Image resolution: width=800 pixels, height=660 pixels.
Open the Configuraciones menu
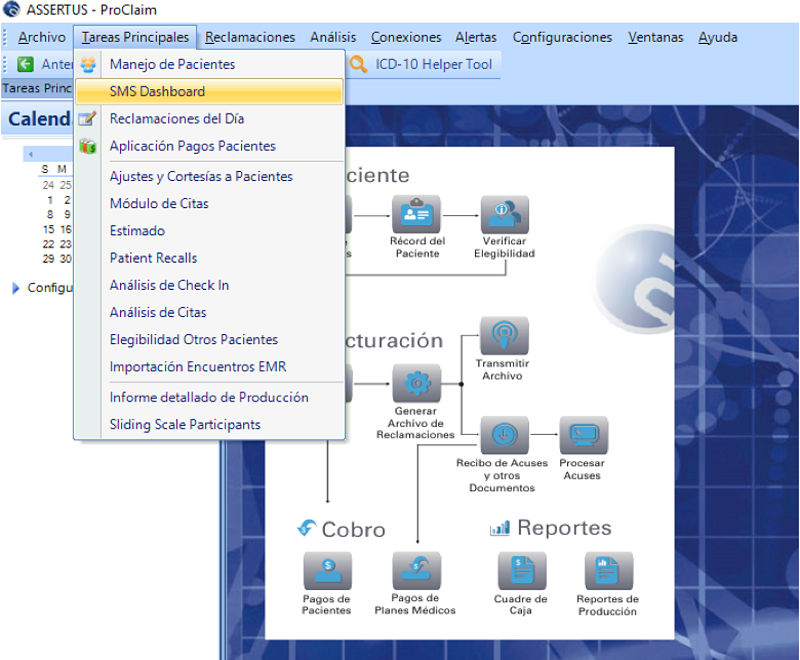pyautogui.click(x=562, y=37)
